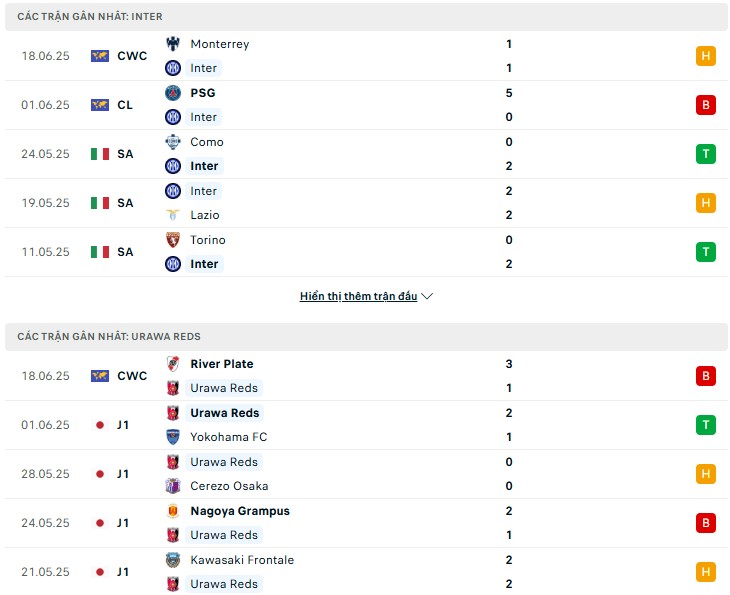Open the Inter vs Lazio match row
The width and height of the screenshot is (730, 595).
point(366,203)
